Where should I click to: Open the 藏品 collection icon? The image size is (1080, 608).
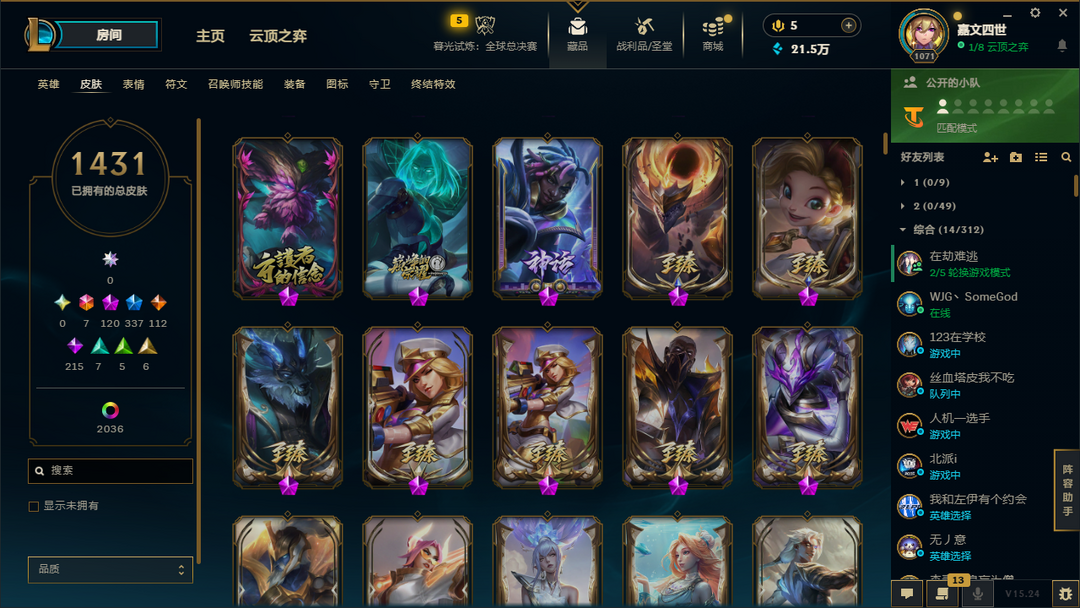(577, 28)
